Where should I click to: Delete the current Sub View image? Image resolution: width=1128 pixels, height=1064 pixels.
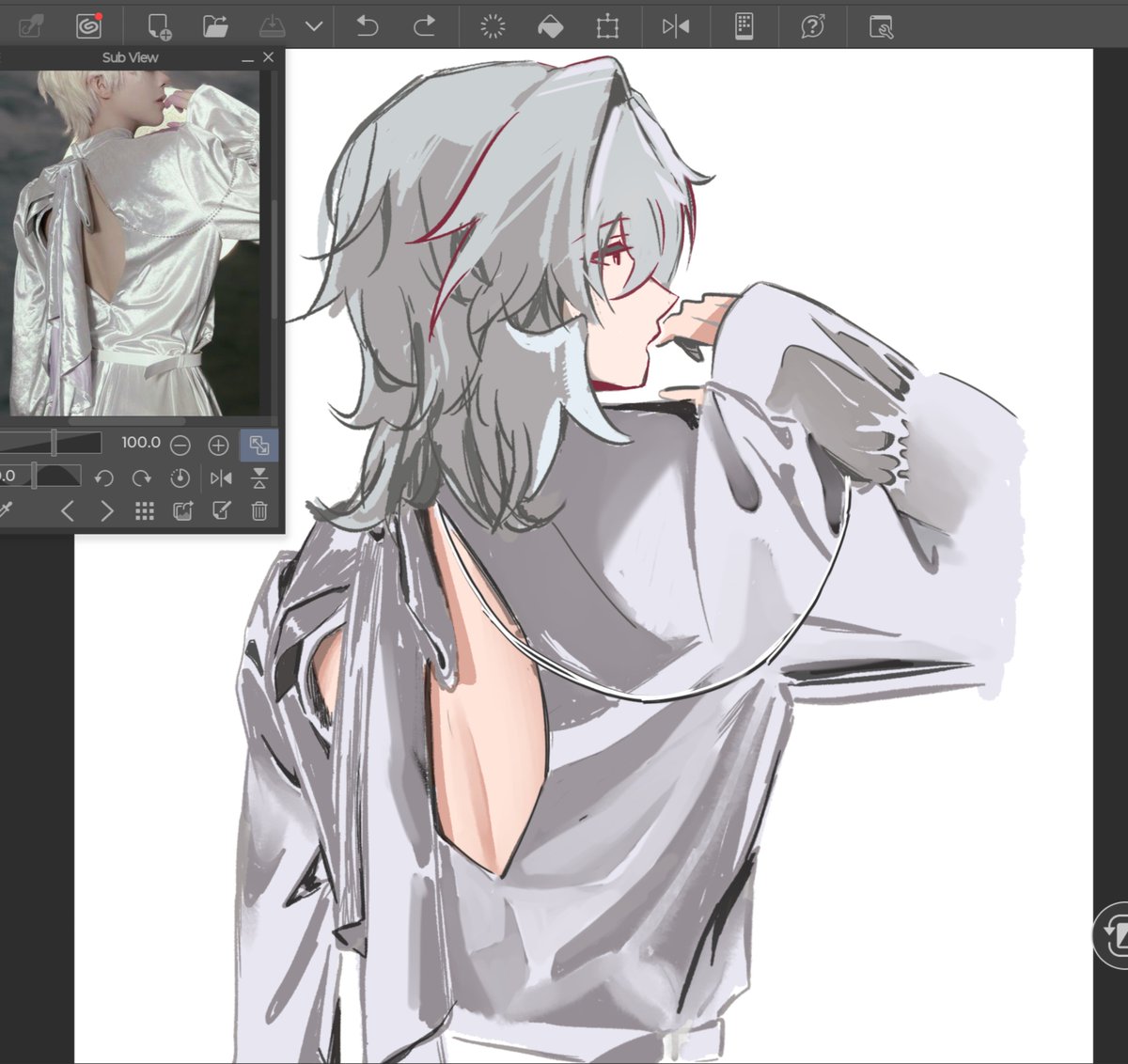tap(259, 510)
